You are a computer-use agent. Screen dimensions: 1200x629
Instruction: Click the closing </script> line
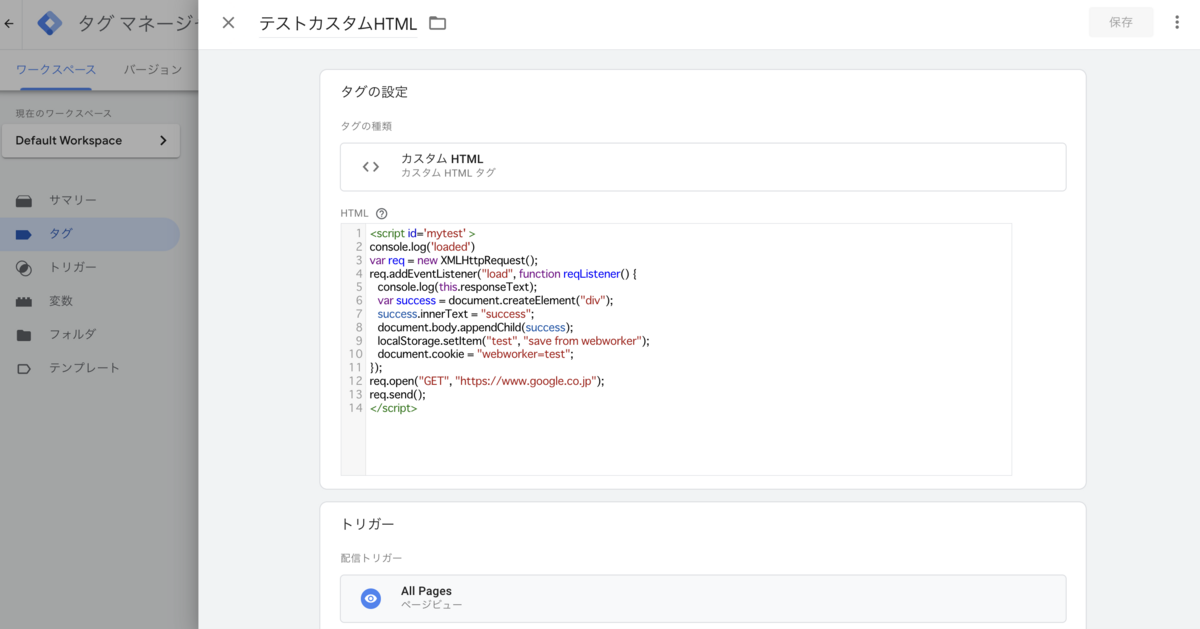[x=393, y=407]
